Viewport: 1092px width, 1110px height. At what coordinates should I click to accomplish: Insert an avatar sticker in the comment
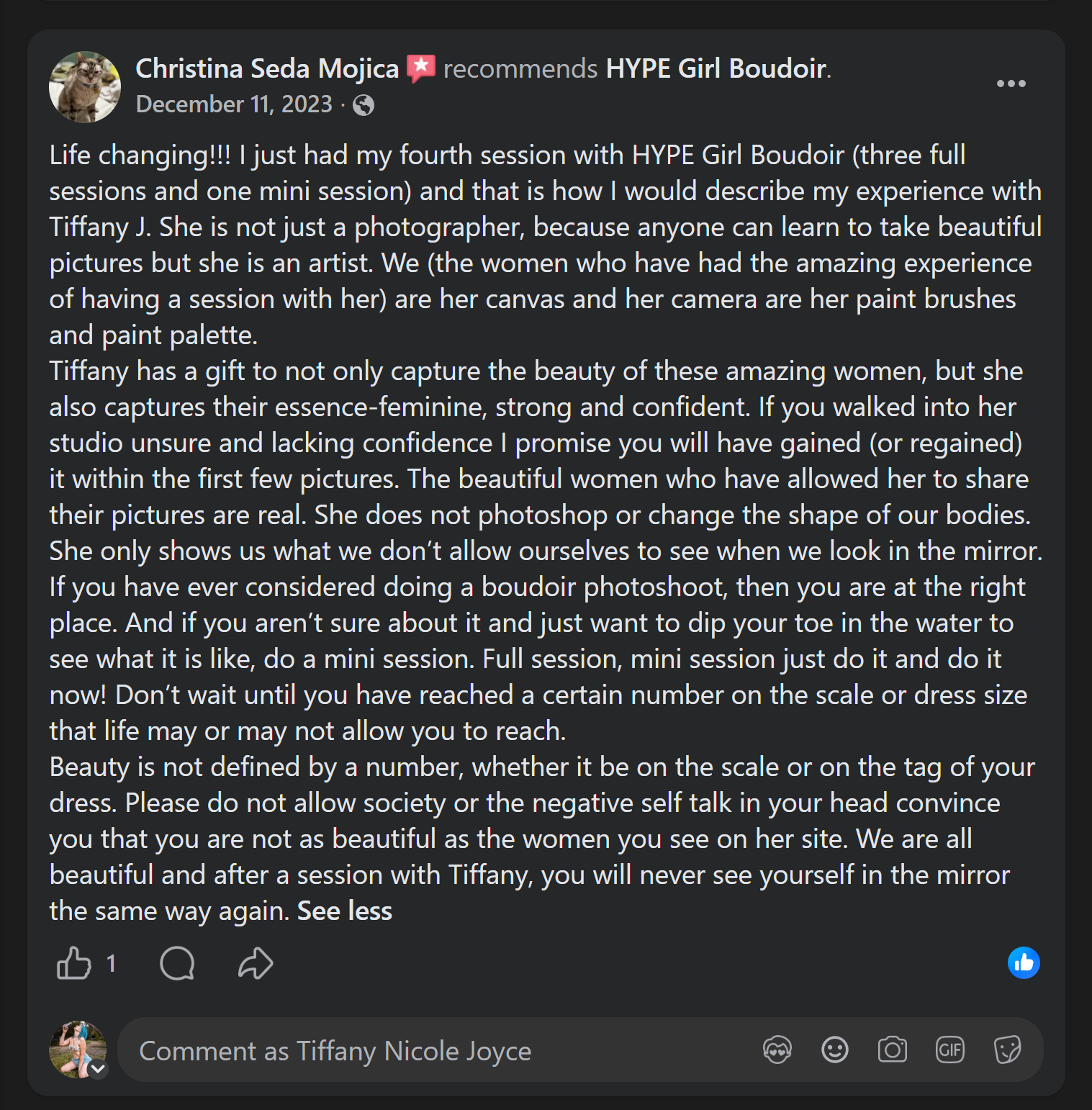(777, 1050)
